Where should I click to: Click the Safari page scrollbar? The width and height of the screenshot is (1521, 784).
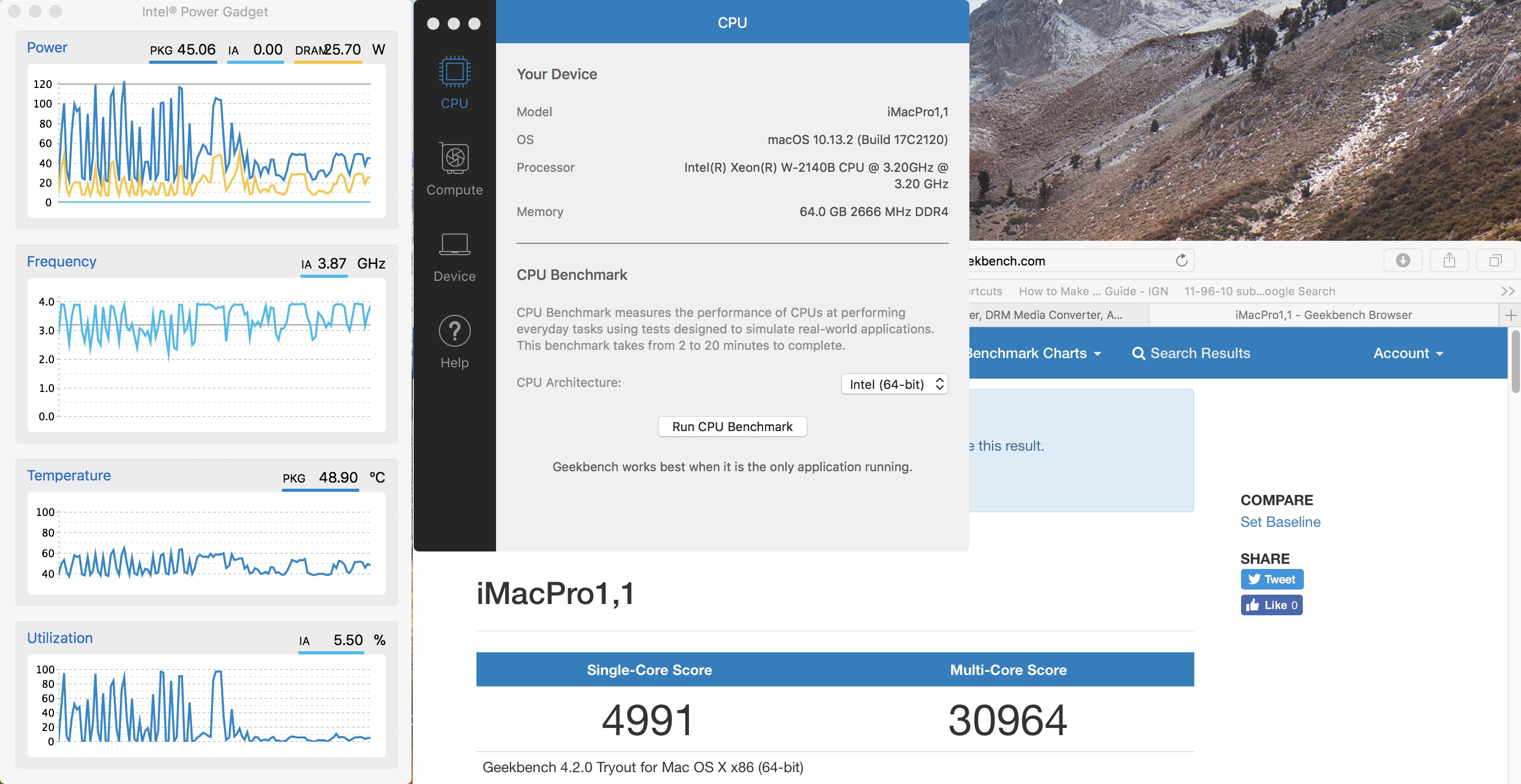click(1515, 362)
